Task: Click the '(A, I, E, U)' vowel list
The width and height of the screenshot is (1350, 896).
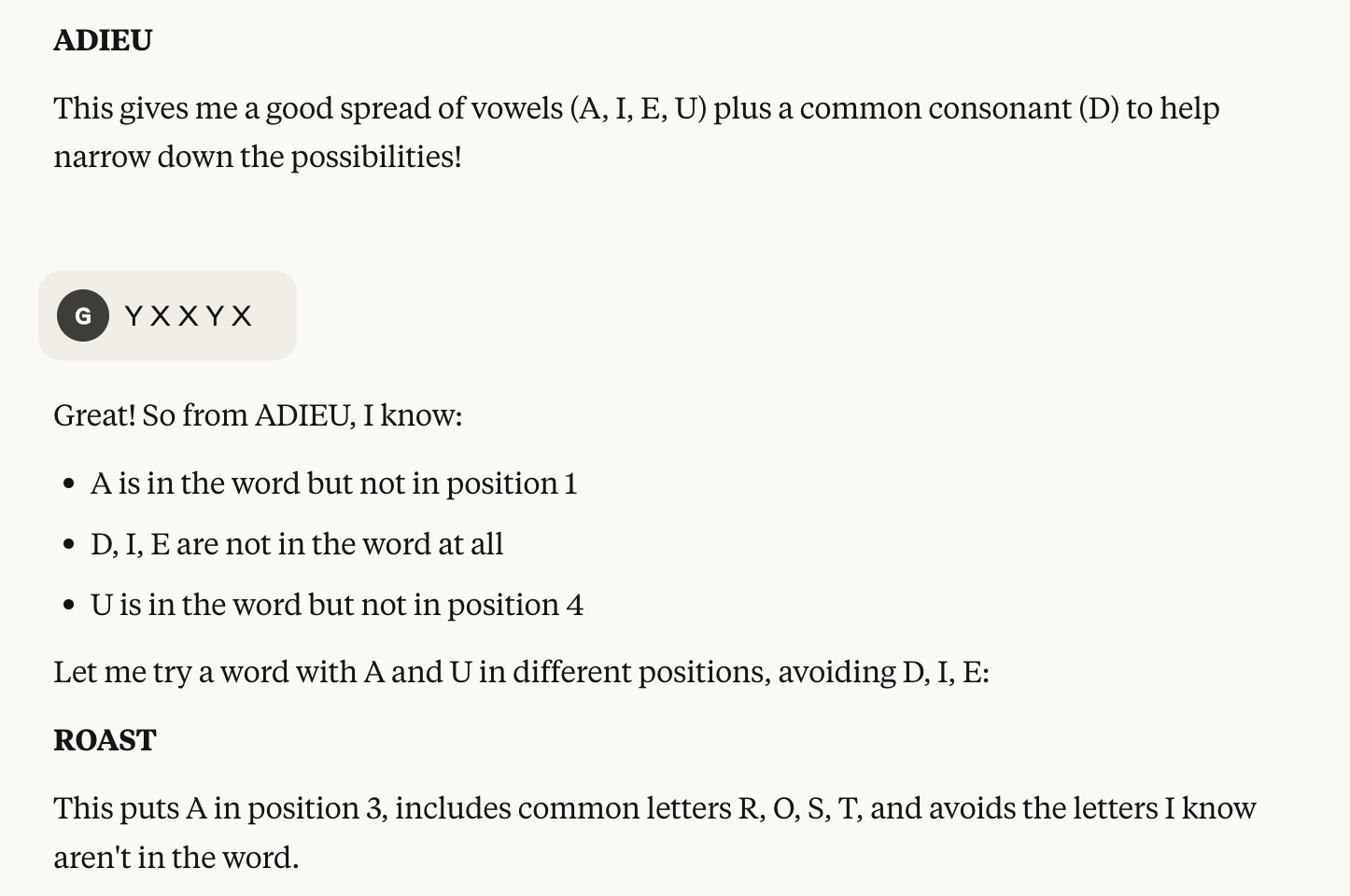Action: coord(638,108)
